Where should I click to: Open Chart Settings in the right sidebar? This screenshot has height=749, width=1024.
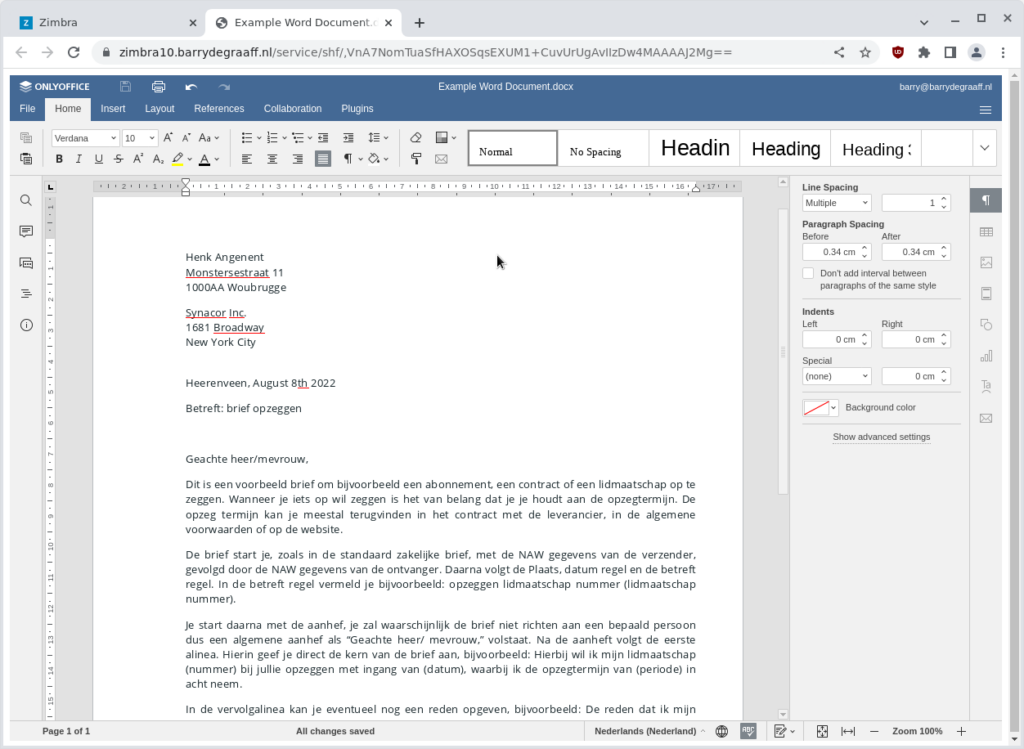pyautogui.click(x=986, y=355)
